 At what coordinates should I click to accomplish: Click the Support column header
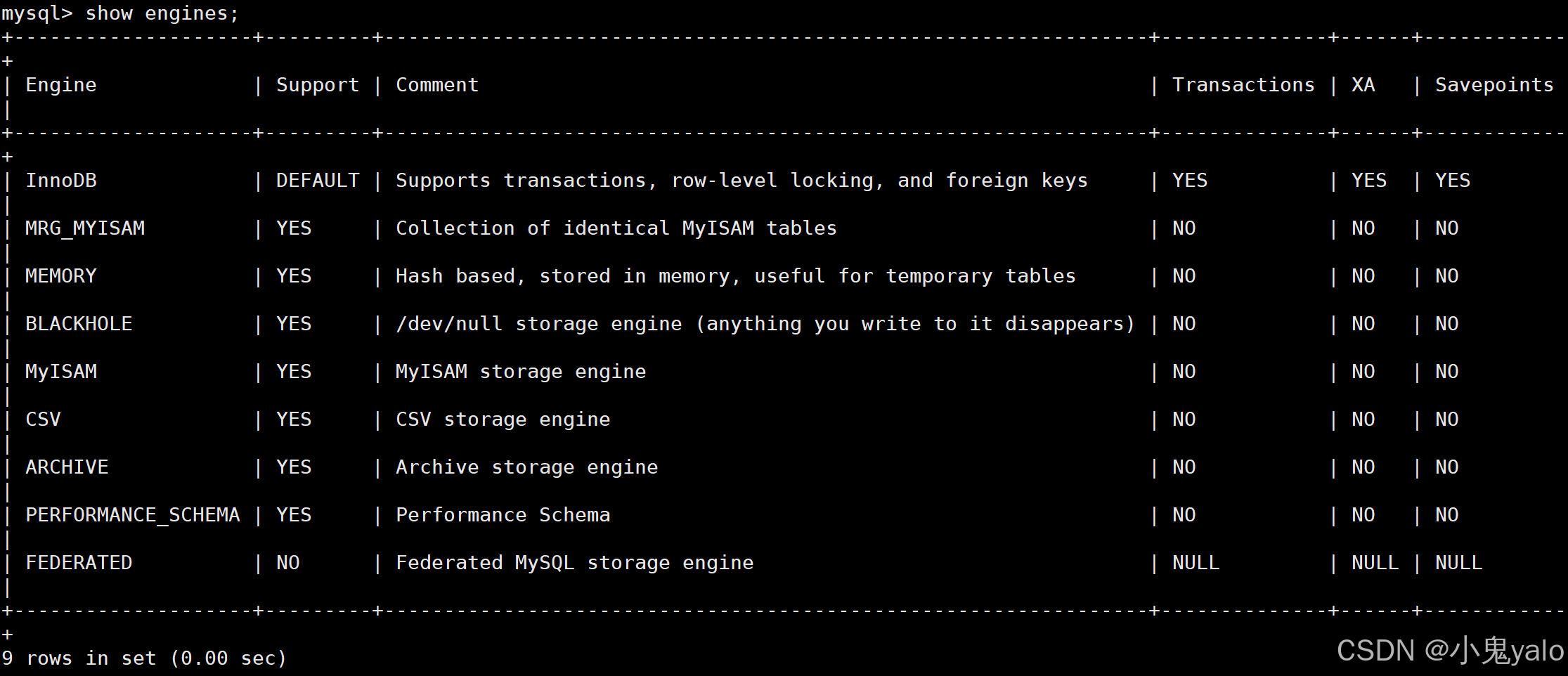coord(317,85)
